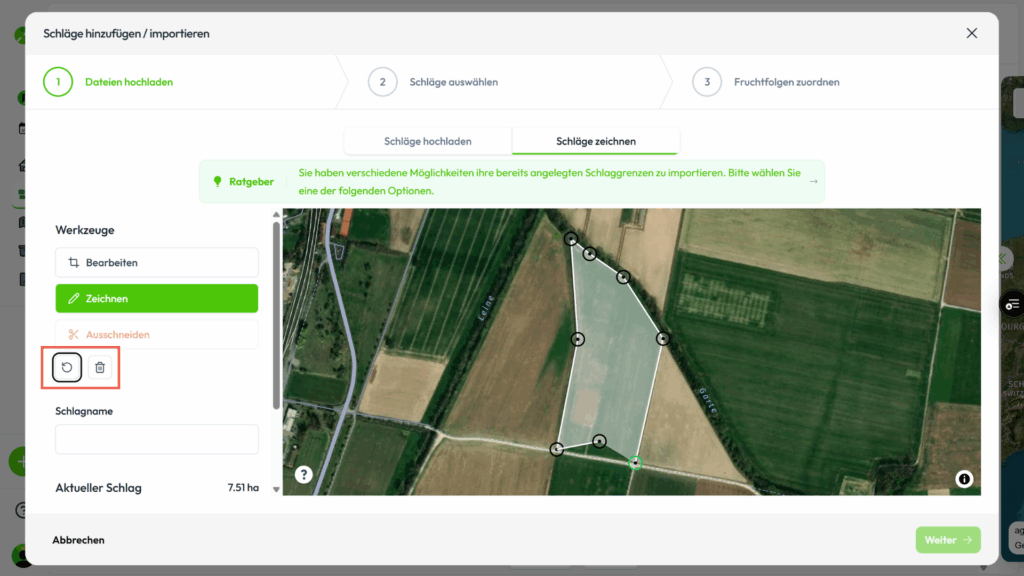1024x576 pixels.
Task: Switch to Schläge hochladen tab
Action: click(427, 141)
